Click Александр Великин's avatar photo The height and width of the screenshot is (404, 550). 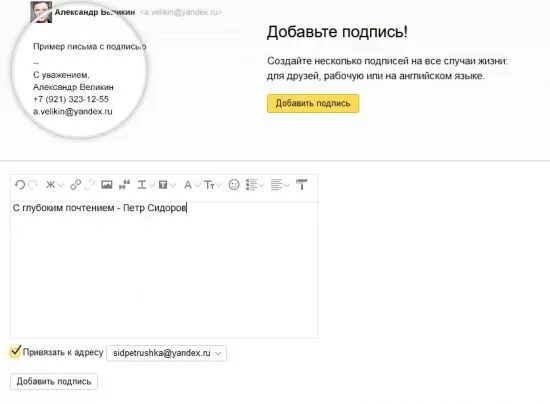[x=41, y=12]
